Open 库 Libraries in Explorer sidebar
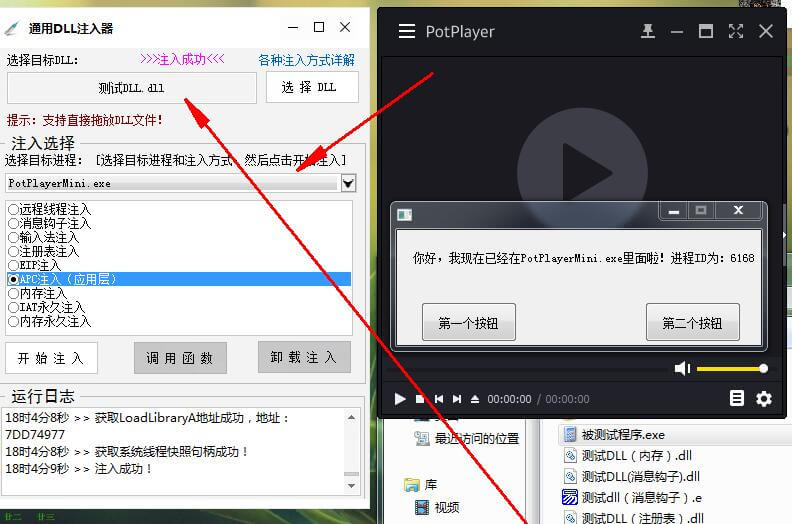792x524 pixels. 421,485
